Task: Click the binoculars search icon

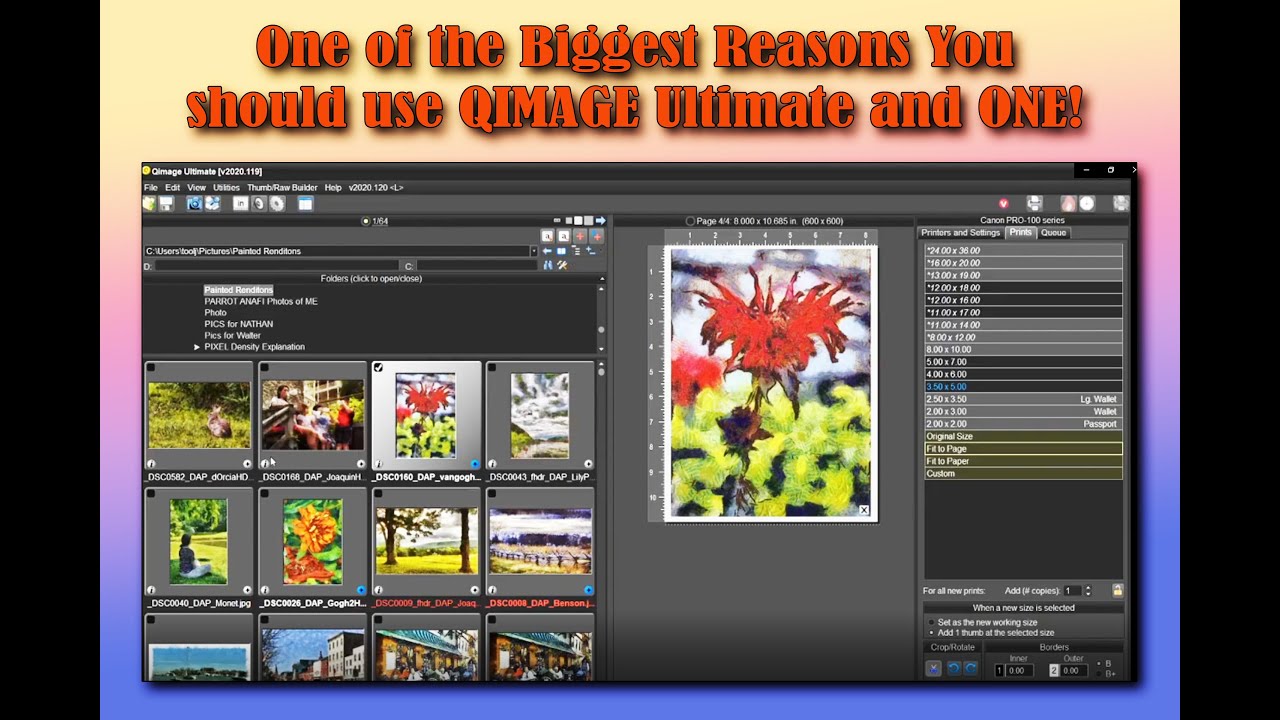Action: [548, 265]
